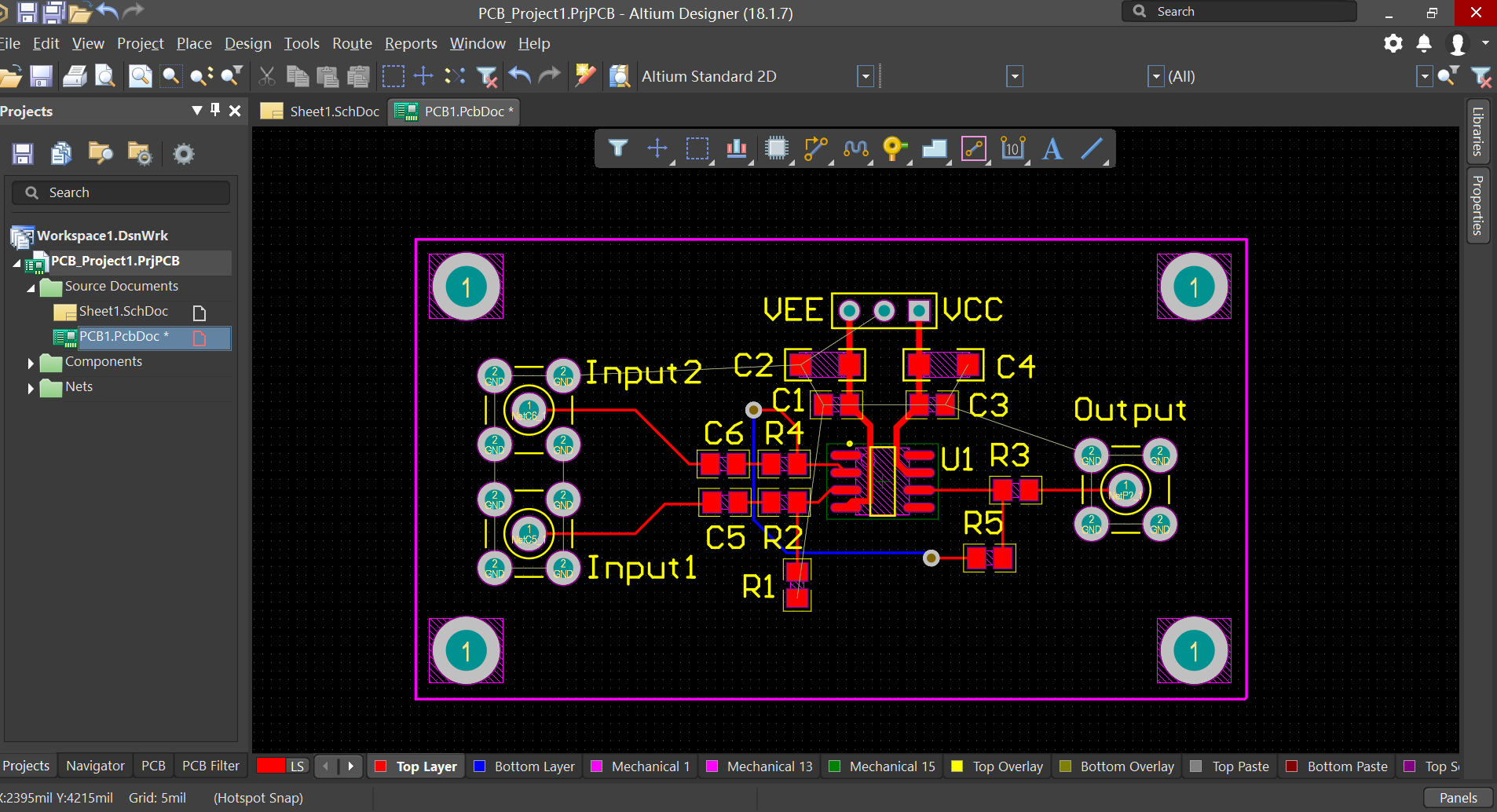The image size is (1497, 812).
Task: Collapse the PCB_Project1.PrjPCB tree node
Action: point(16,263)
